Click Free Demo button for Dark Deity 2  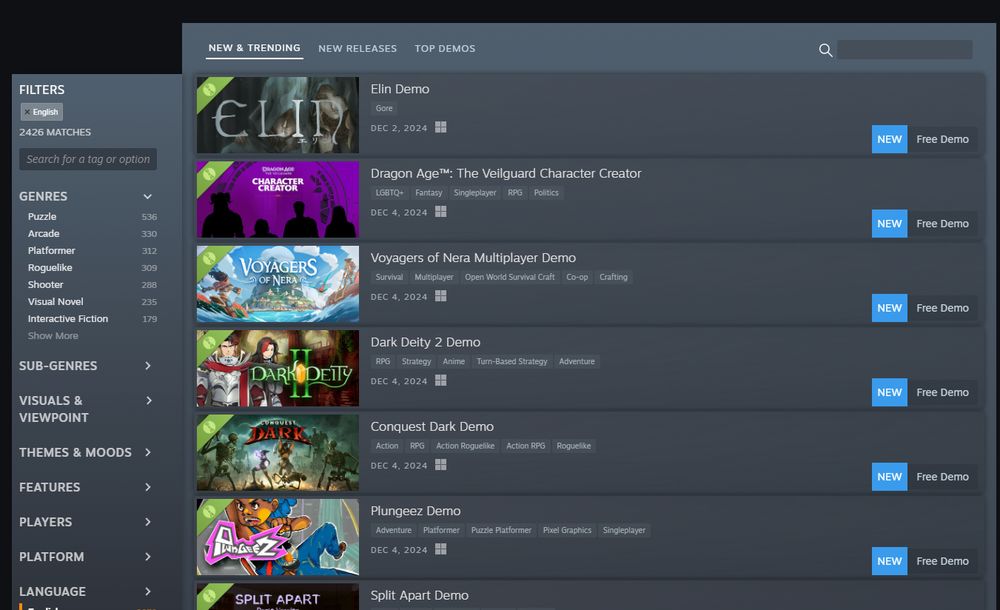coord(942,392)
